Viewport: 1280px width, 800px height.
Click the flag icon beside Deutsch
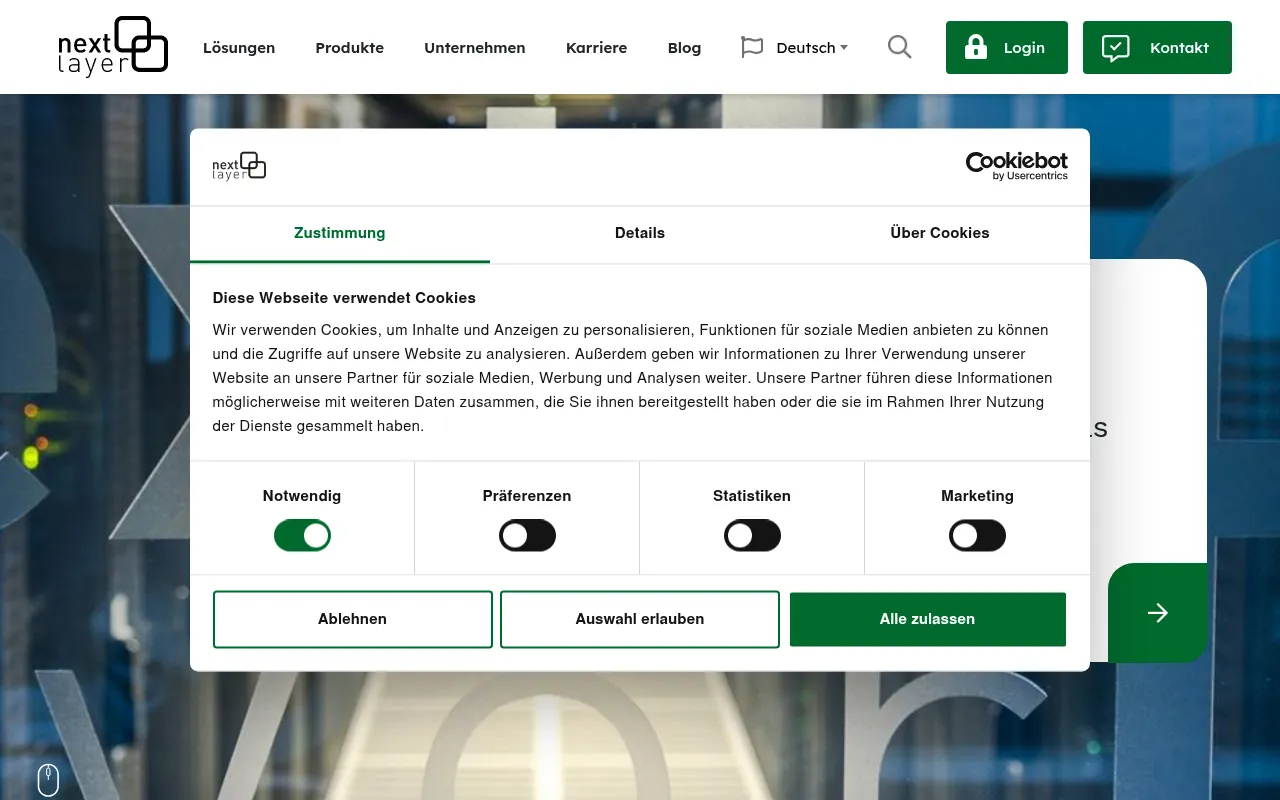tap(752, 47)
